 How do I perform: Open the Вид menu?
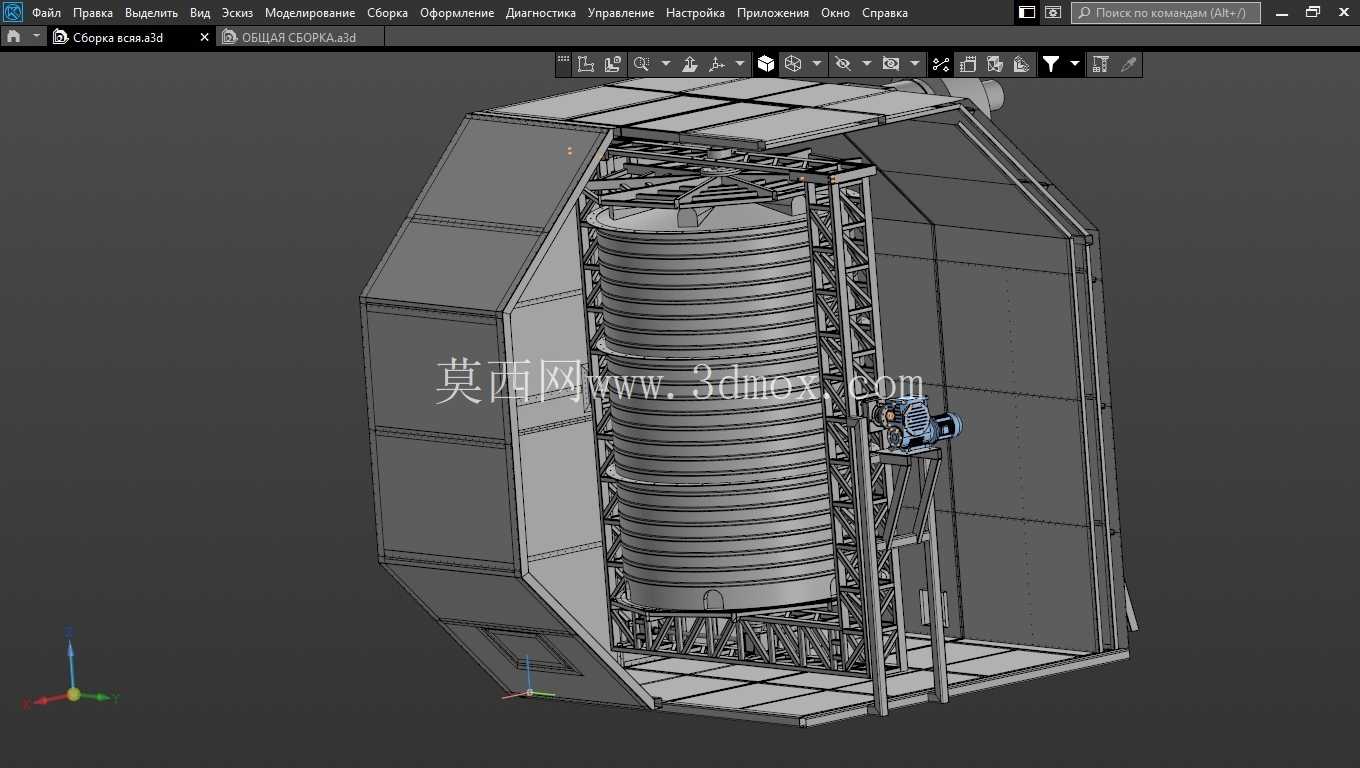pos(200,13)
